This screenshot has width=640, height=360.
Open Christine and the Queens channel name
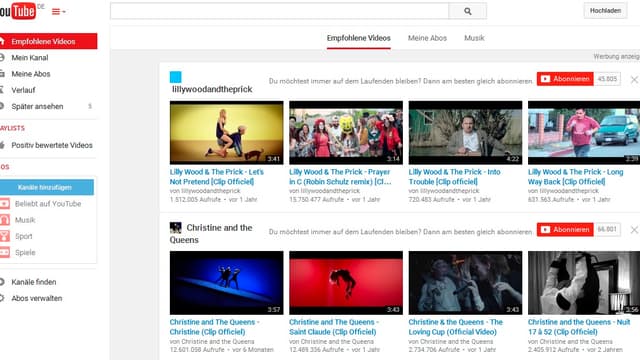211,233
